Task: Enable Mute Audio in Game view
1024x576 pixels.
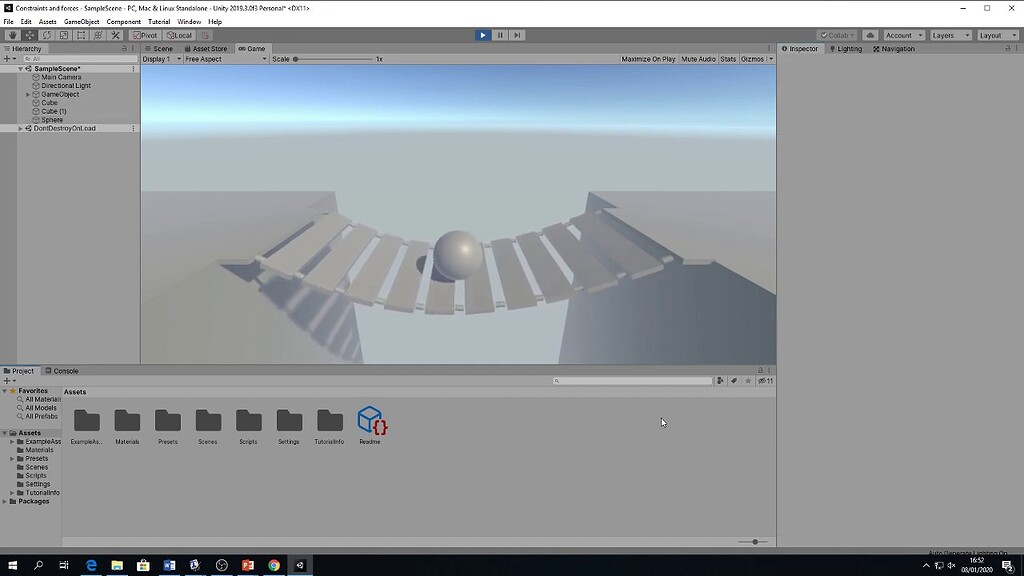Action: click(x=698, y=58)
